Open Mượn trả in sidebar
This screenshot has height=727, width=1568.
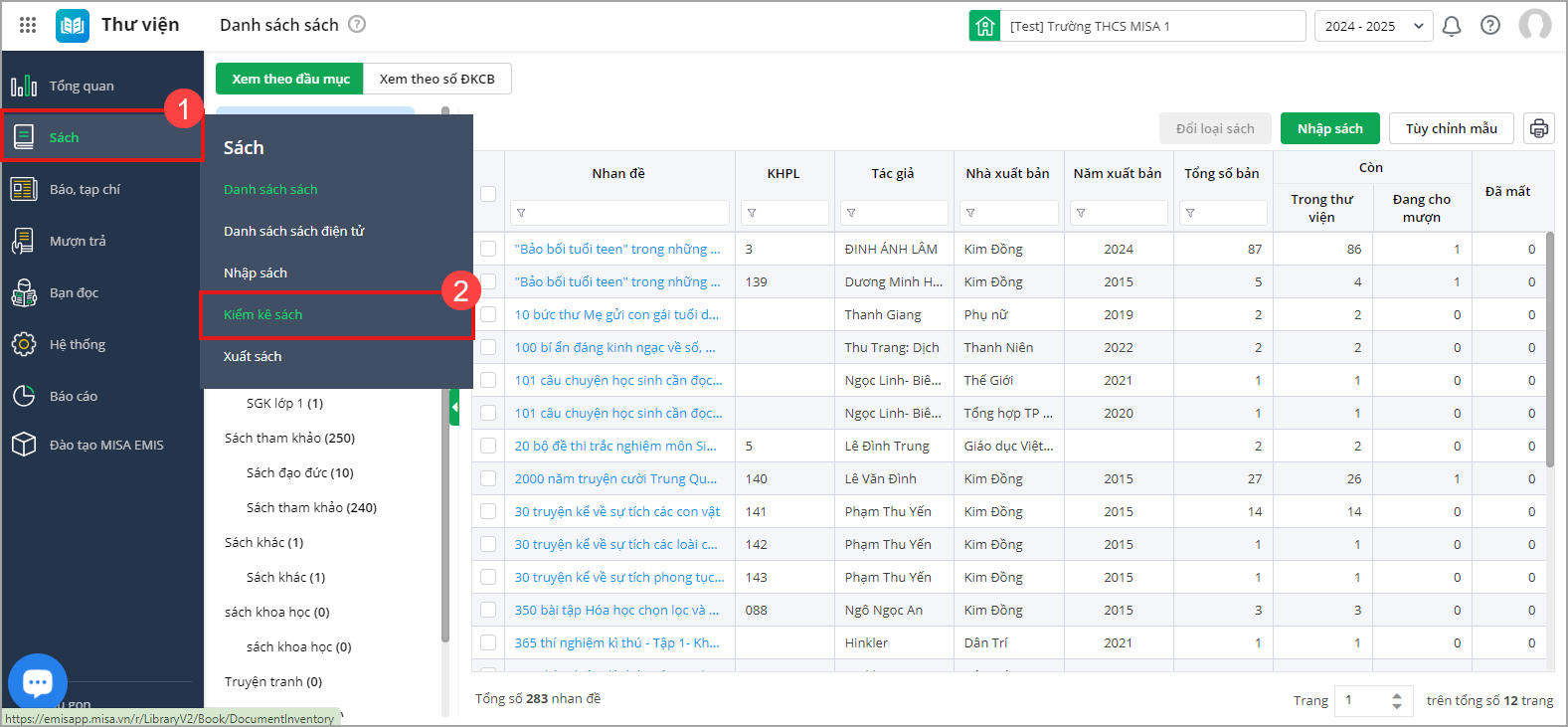102,241
